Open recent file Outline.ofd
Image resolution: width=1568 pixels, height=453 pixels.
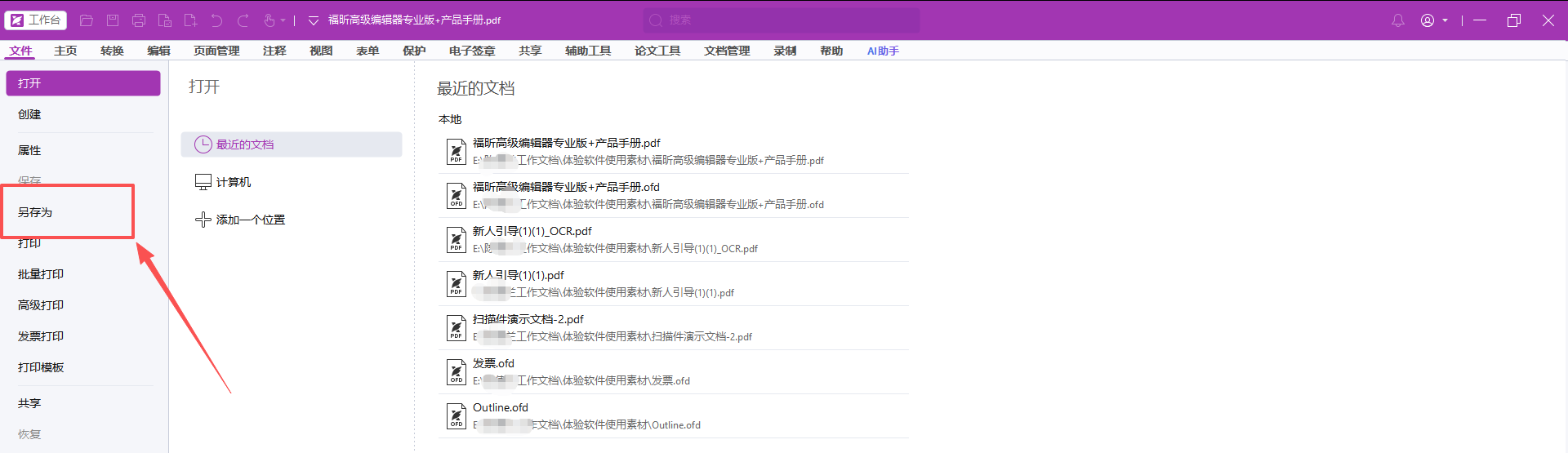pos(673,416)
